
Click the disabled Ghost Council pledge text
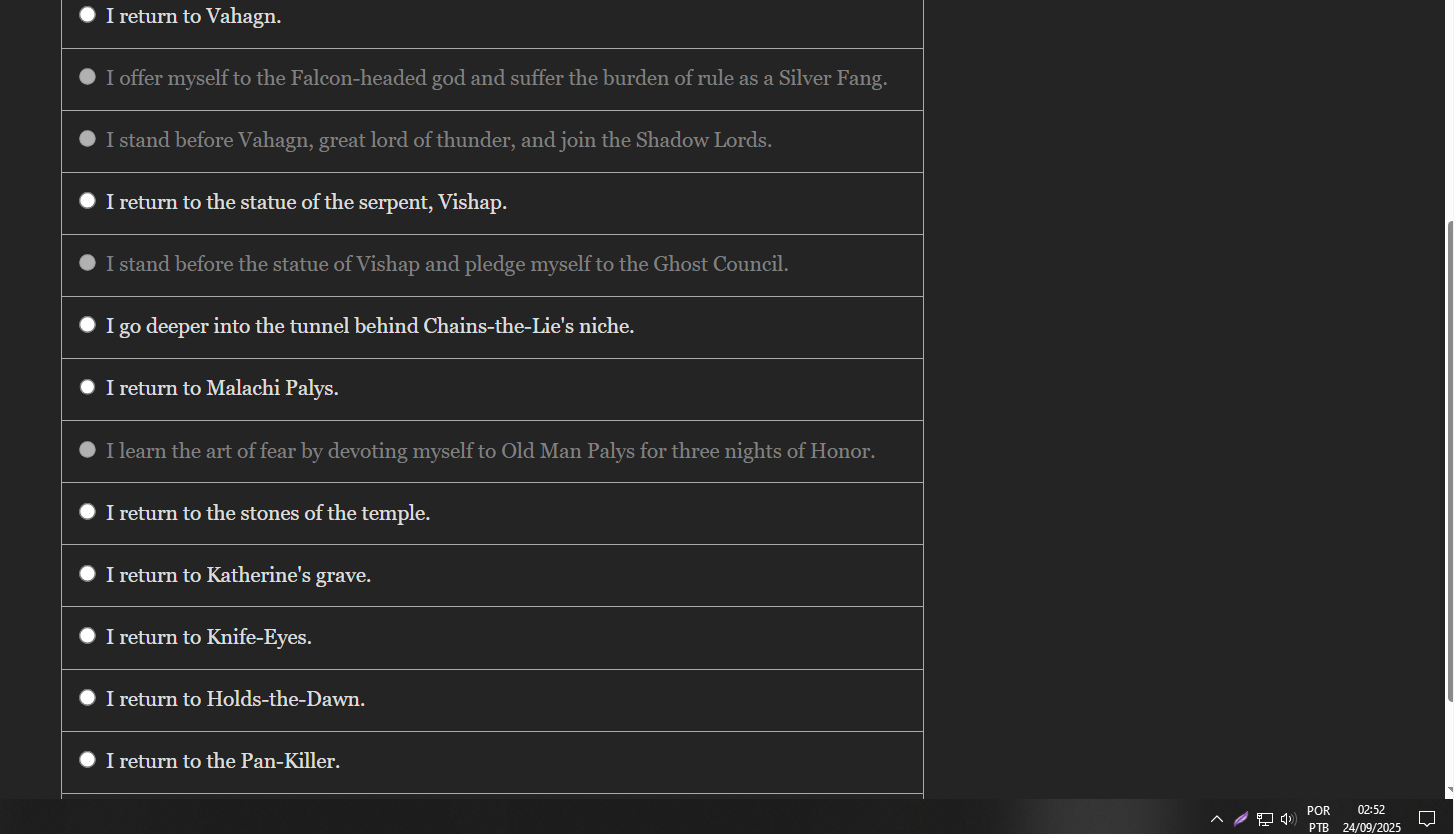click(x=447, y=264)
